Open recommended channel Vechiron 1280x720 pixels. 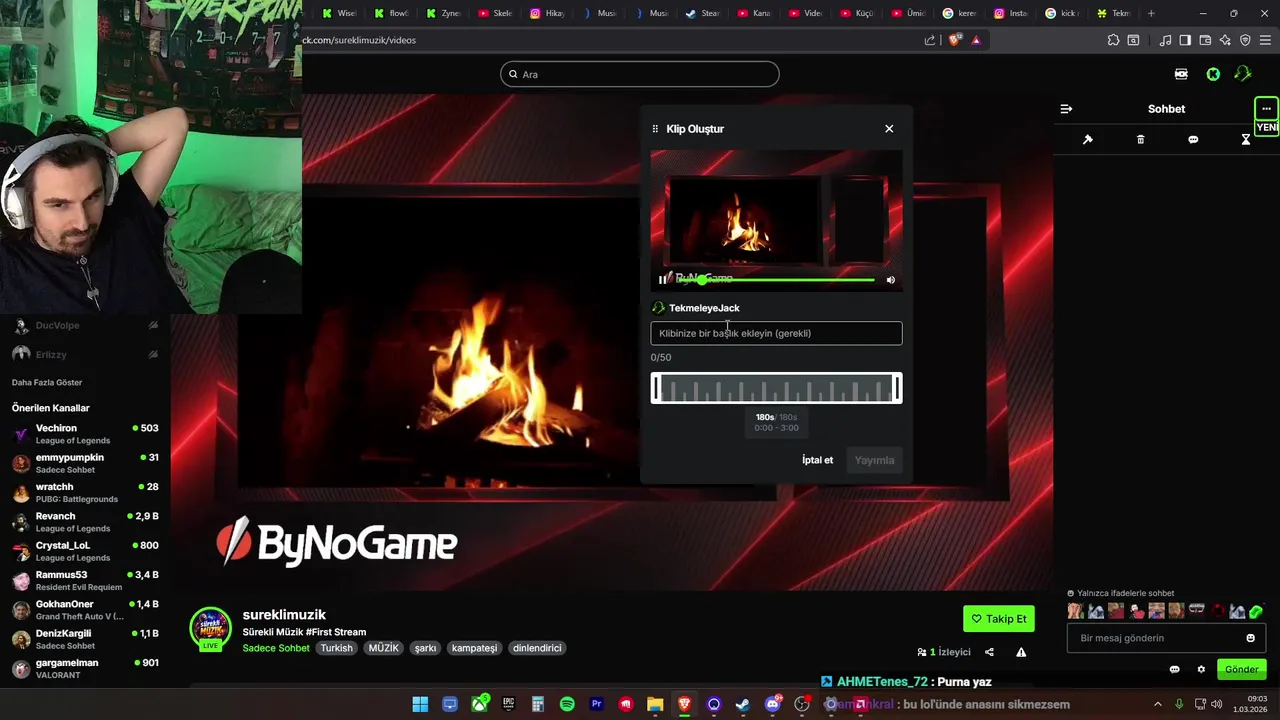click(x=85, y=434)
